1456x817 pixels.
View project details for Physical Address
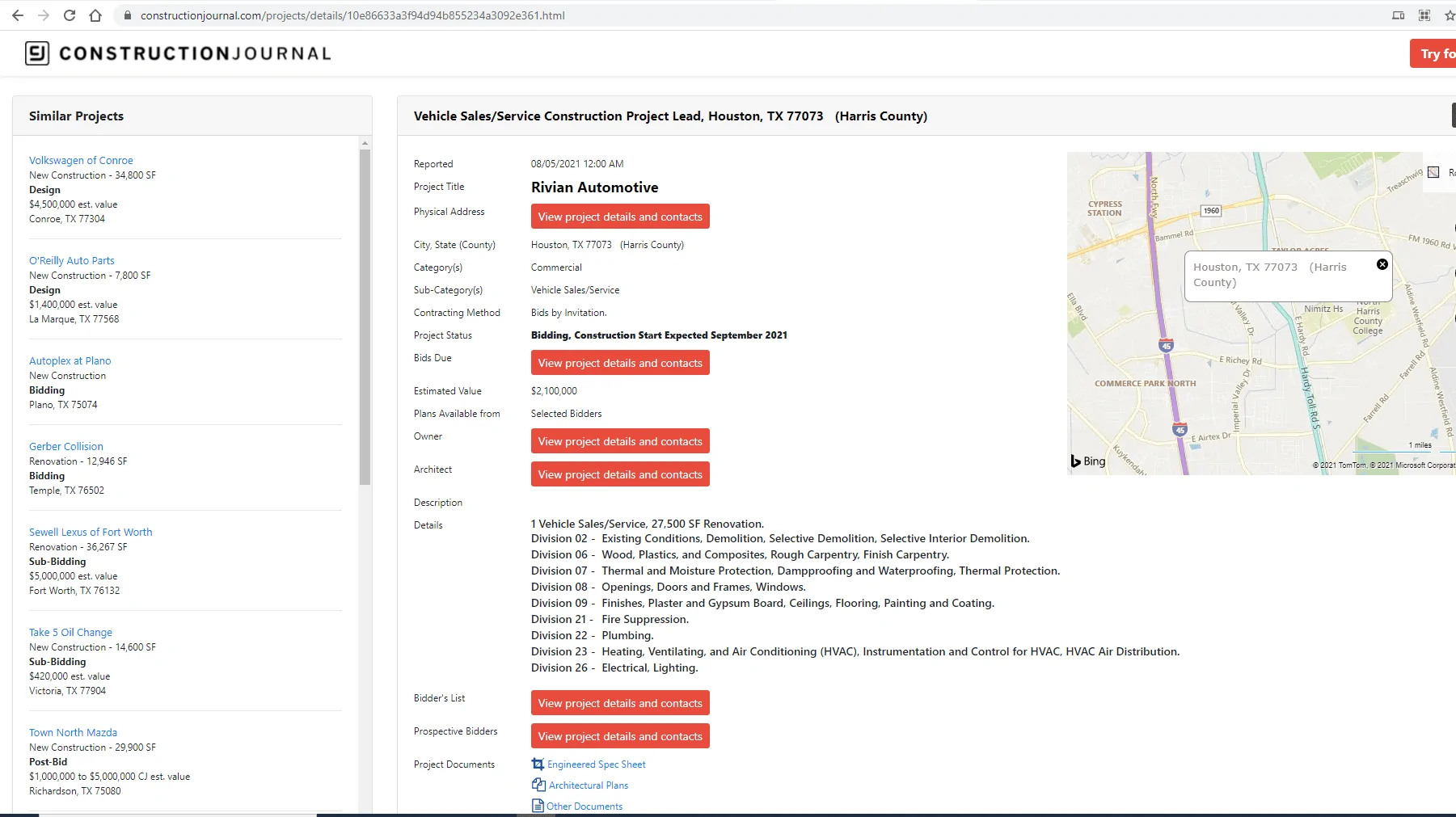click(620, 217)
